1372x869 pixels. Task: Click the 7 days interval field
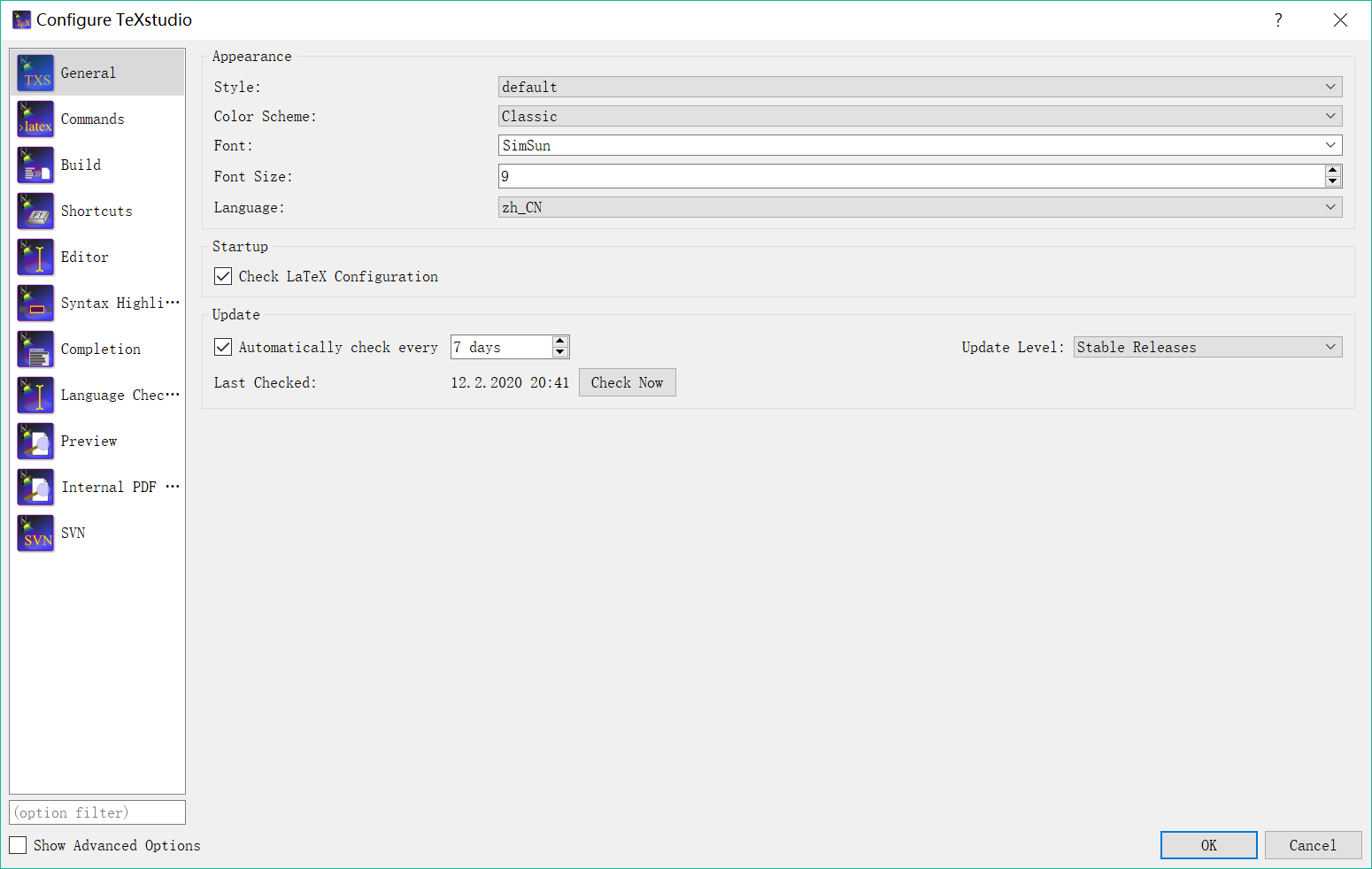501,347
